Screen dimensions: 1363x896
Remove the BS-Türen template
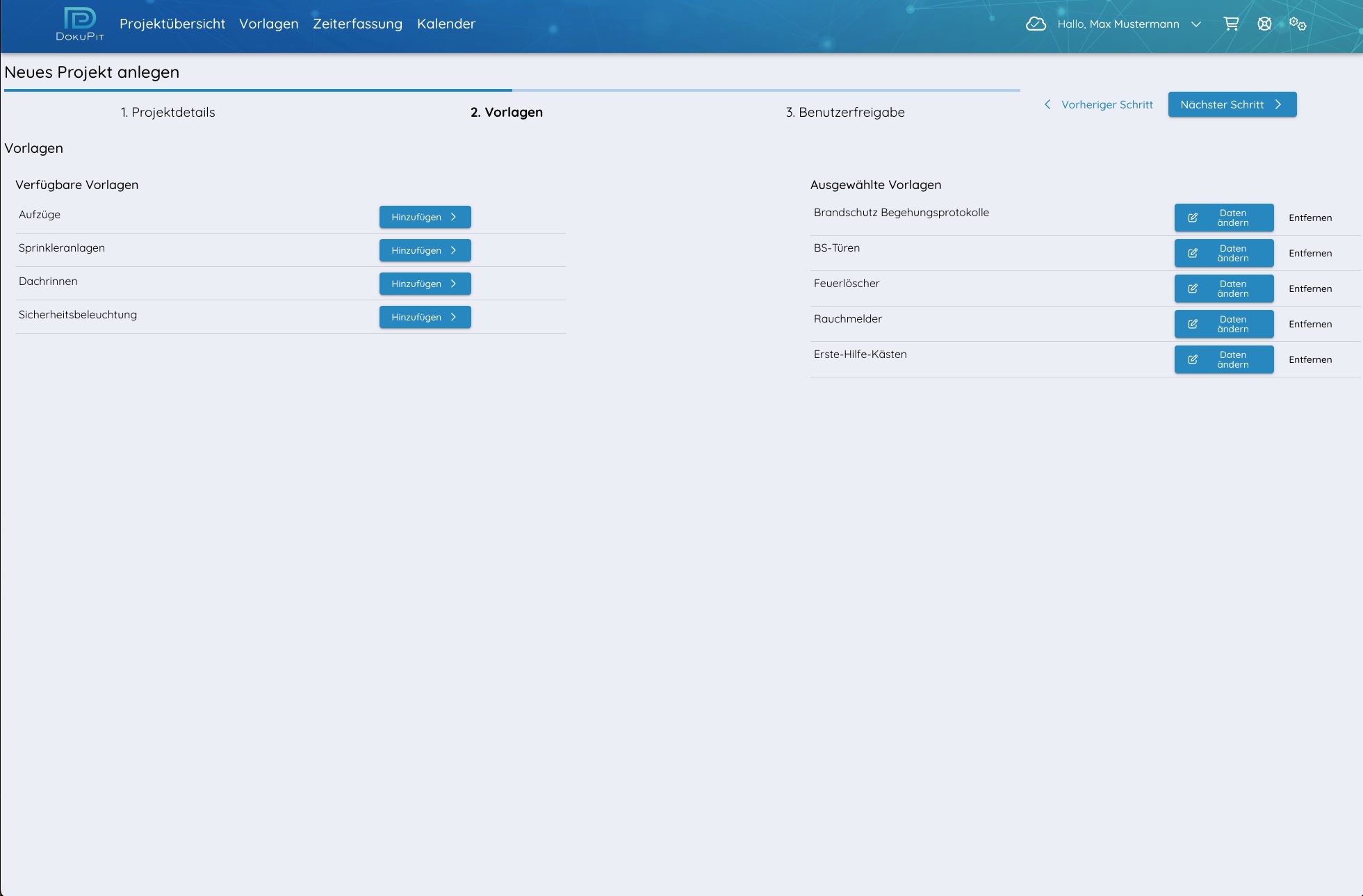pyautogui.click(x=1309, y=253)
